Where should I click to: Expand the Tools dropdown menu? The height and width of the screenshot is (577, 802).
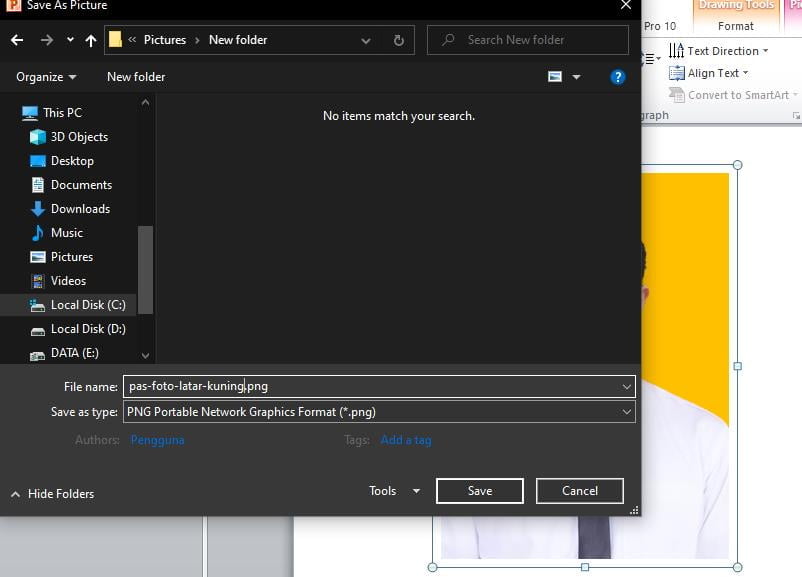coord(395,491)
